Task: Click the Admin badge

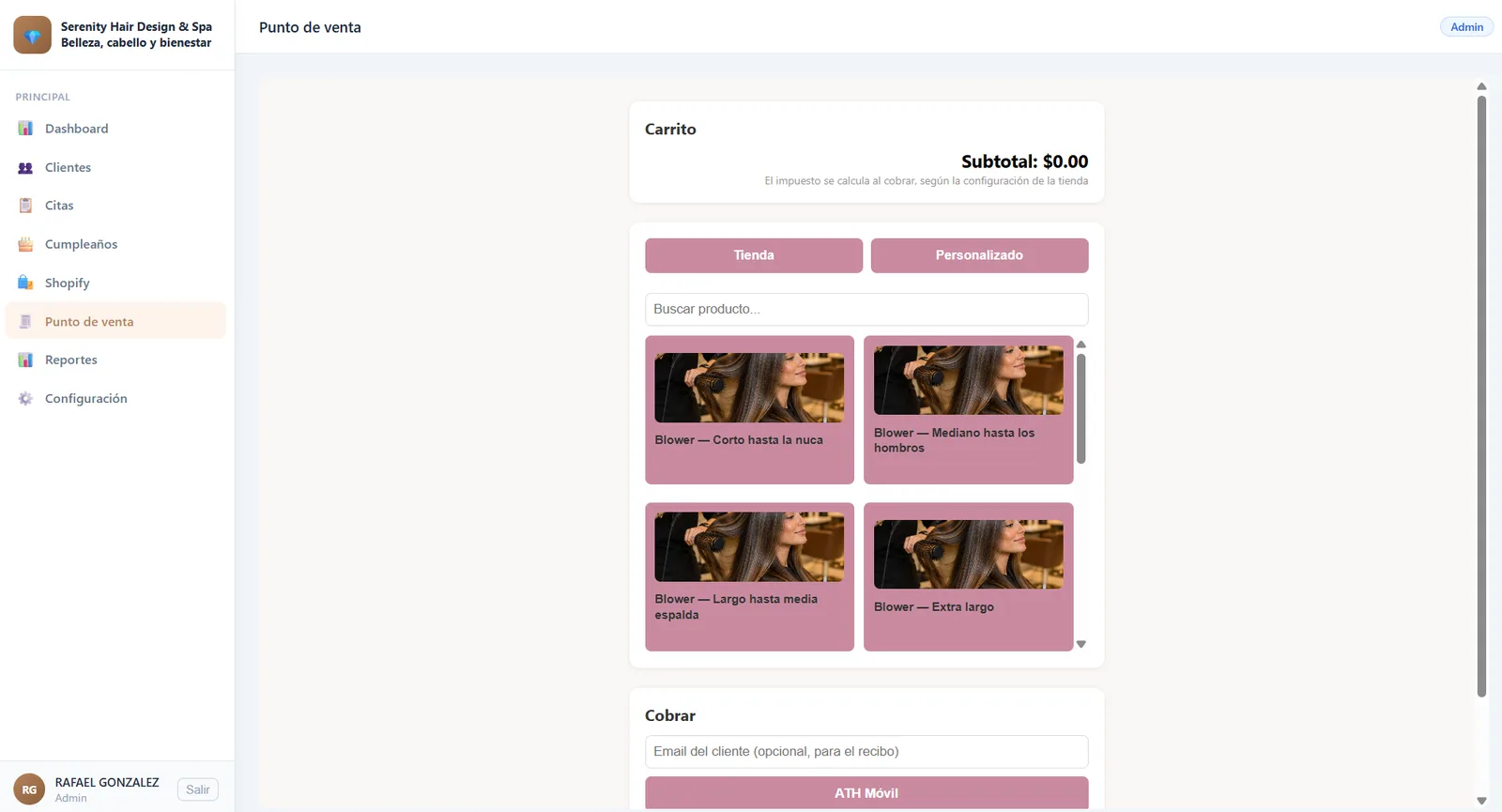Action: (x=1466, y=27)
